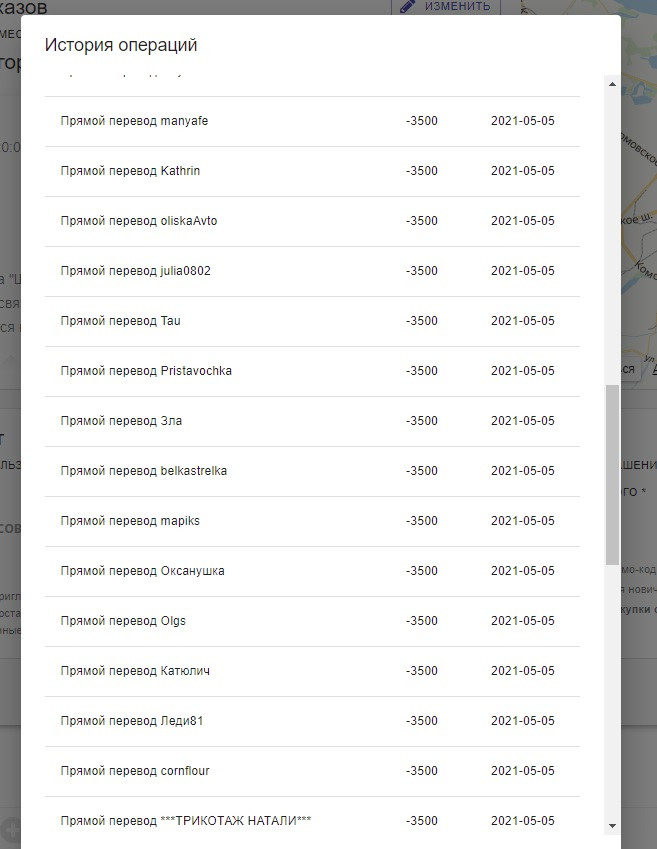This screenshot has width=657, height=849.
Task: Select the Olgs transfer row
Action: 313,622
